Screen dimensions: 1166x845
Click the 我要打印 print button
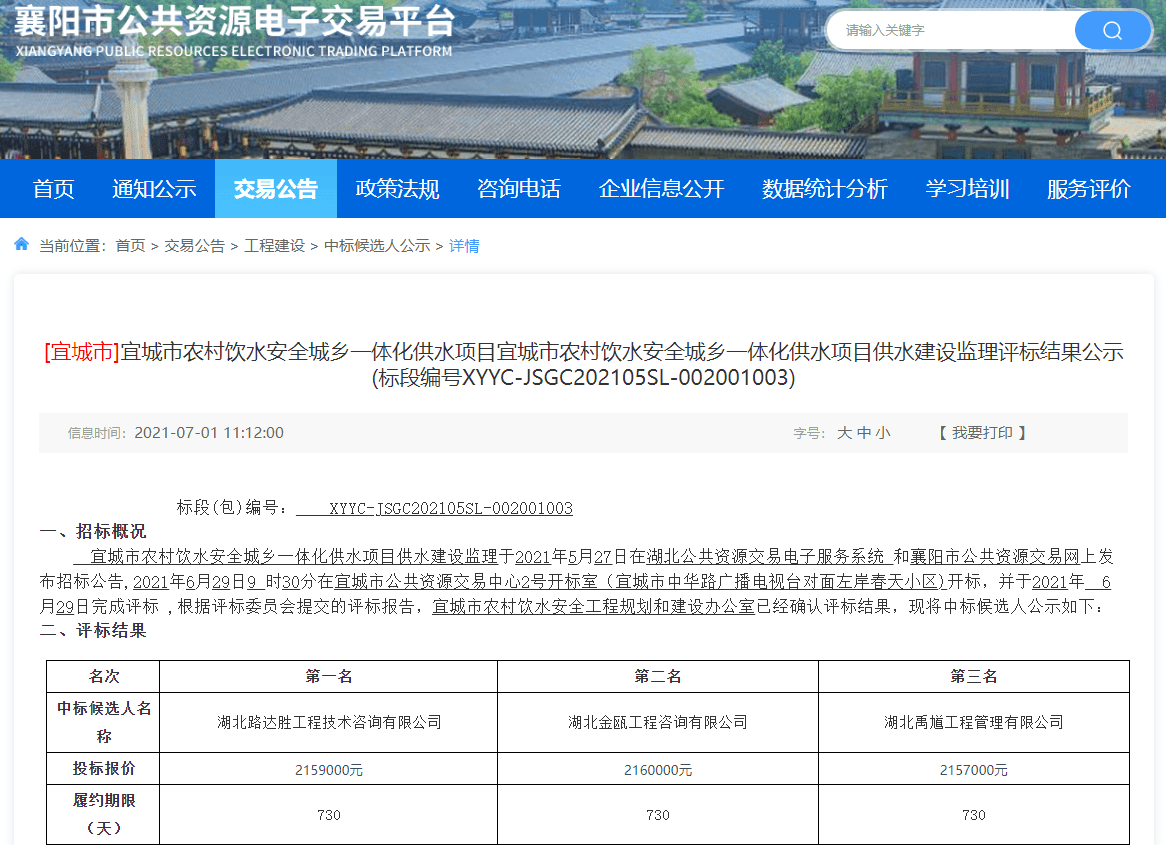[982, 433]
